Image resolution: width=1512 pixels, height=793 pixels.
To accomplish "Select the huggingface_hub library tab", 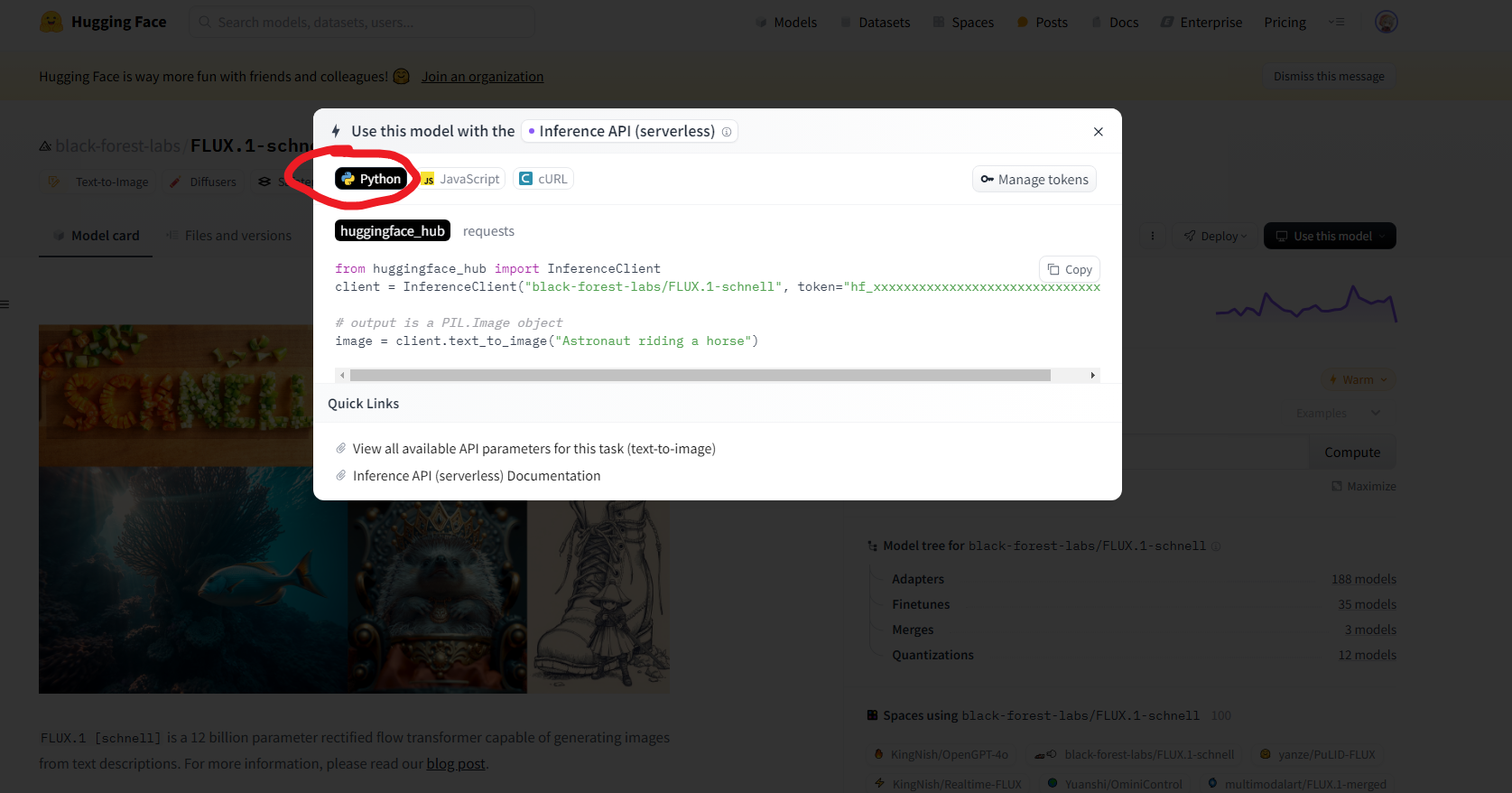I will (393, 231).
